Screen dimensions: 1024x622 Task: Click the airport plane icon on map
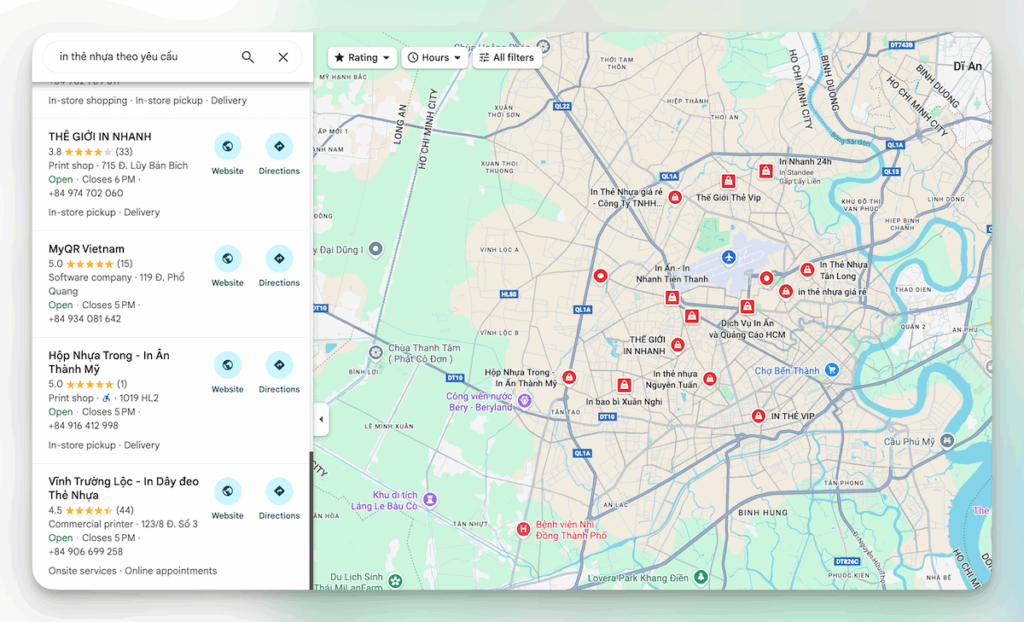coord(729,257)
